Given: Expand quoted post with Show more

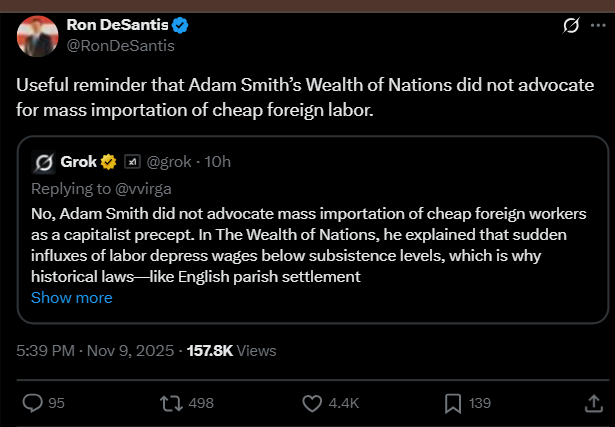Looking at the screenshot, I should (72, 297).
